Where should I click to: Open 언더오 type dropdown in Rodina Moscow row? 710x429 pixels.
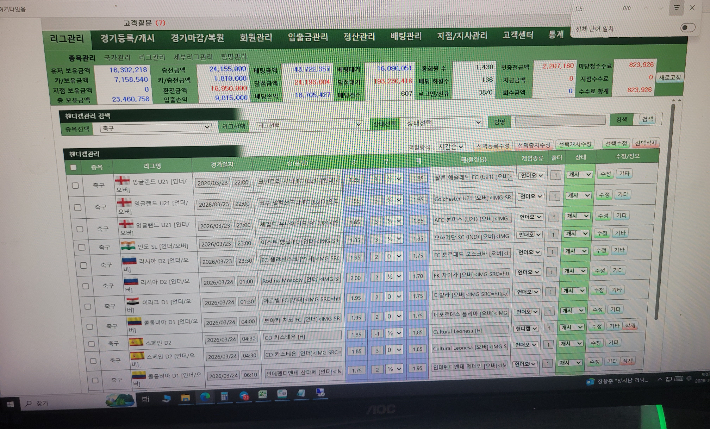pos(529,272)
